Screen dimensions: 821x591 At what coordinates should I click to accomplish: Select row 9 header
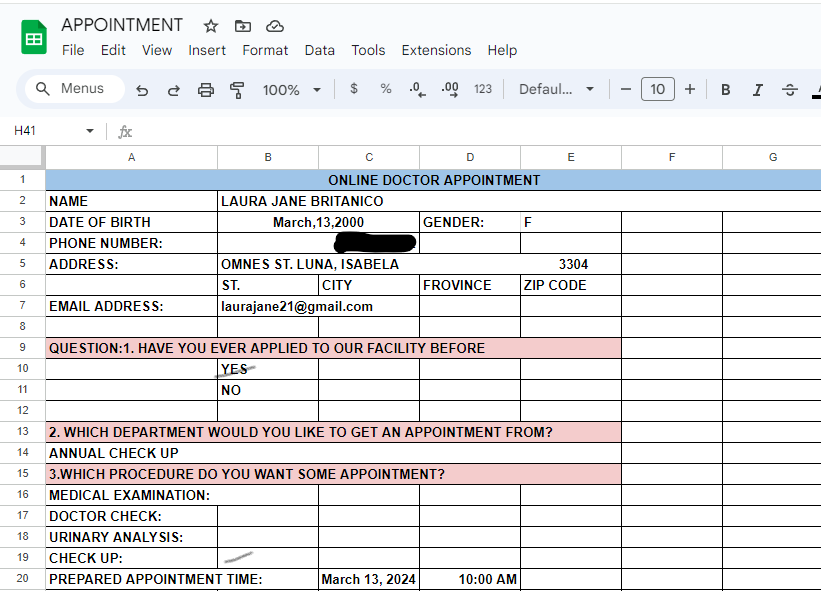(23, 348)
